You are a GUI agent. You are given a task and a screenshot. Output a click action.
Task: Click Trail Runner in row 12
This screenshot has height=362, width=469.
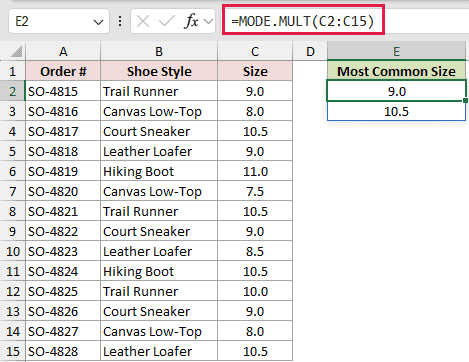click(x=159, y=291)
